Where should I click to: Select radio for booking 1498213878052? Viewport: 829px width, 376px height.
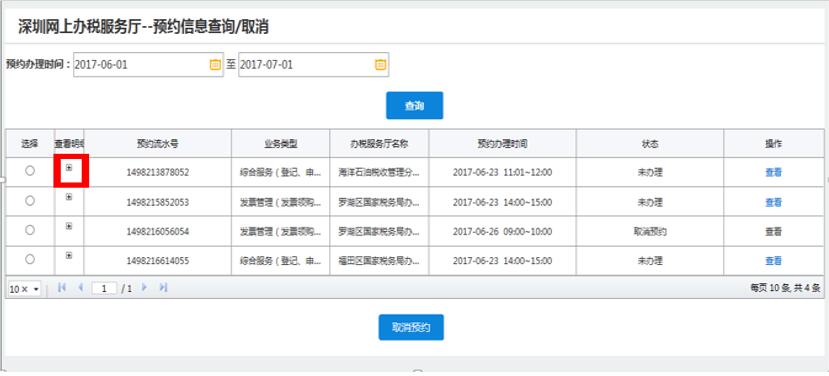[30, 170]
